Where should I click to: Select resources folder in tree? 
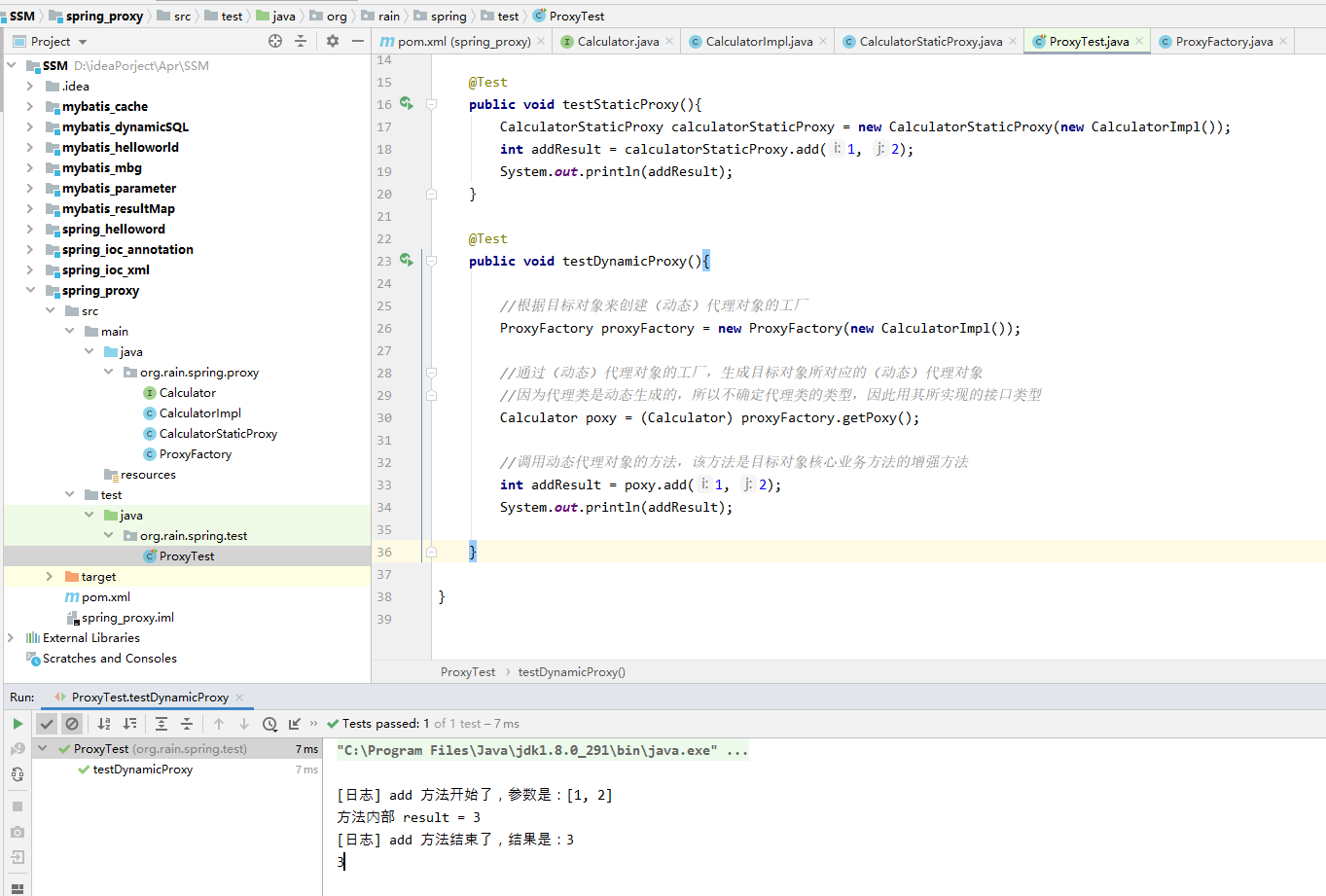(x=139, y=475)
